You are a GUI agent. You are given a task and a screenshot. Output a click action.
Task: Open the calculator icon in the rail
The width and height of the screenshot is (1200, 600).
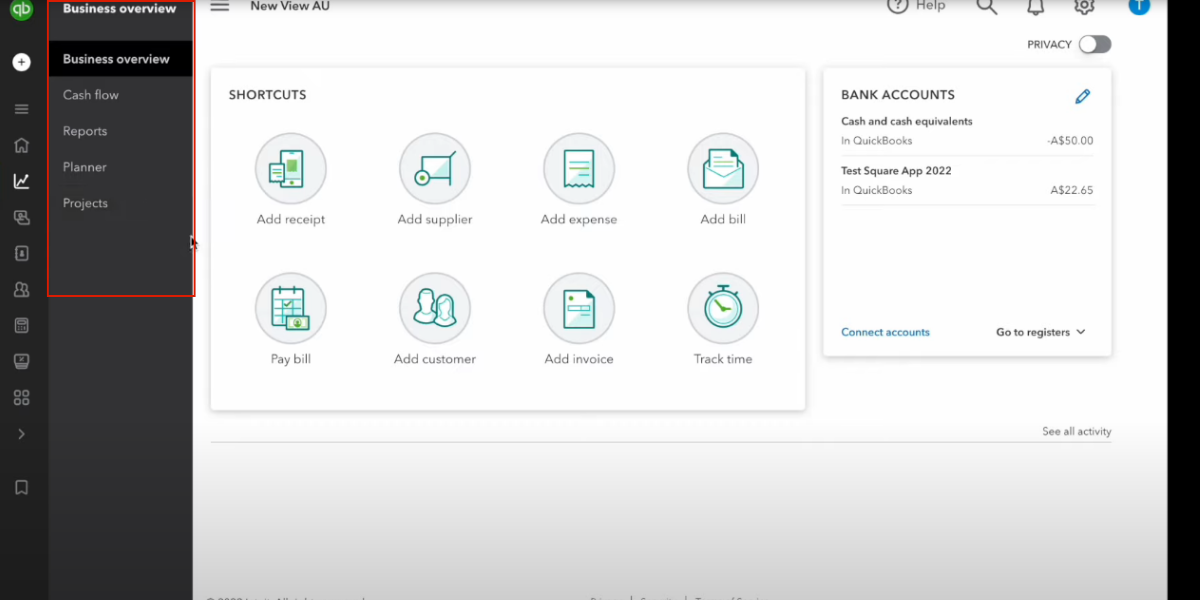21,325
